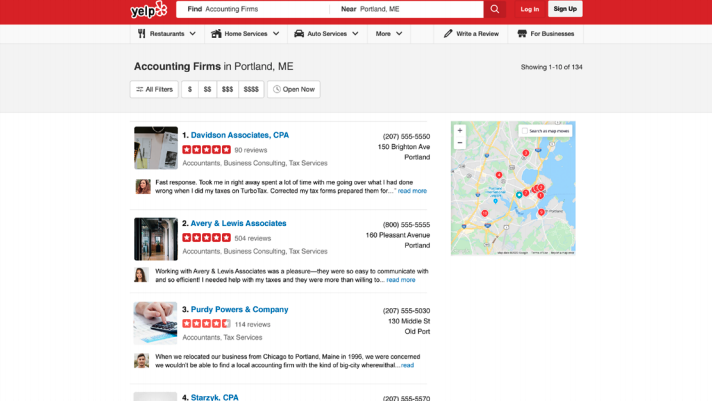Open the More menu

tap(389, 34)
